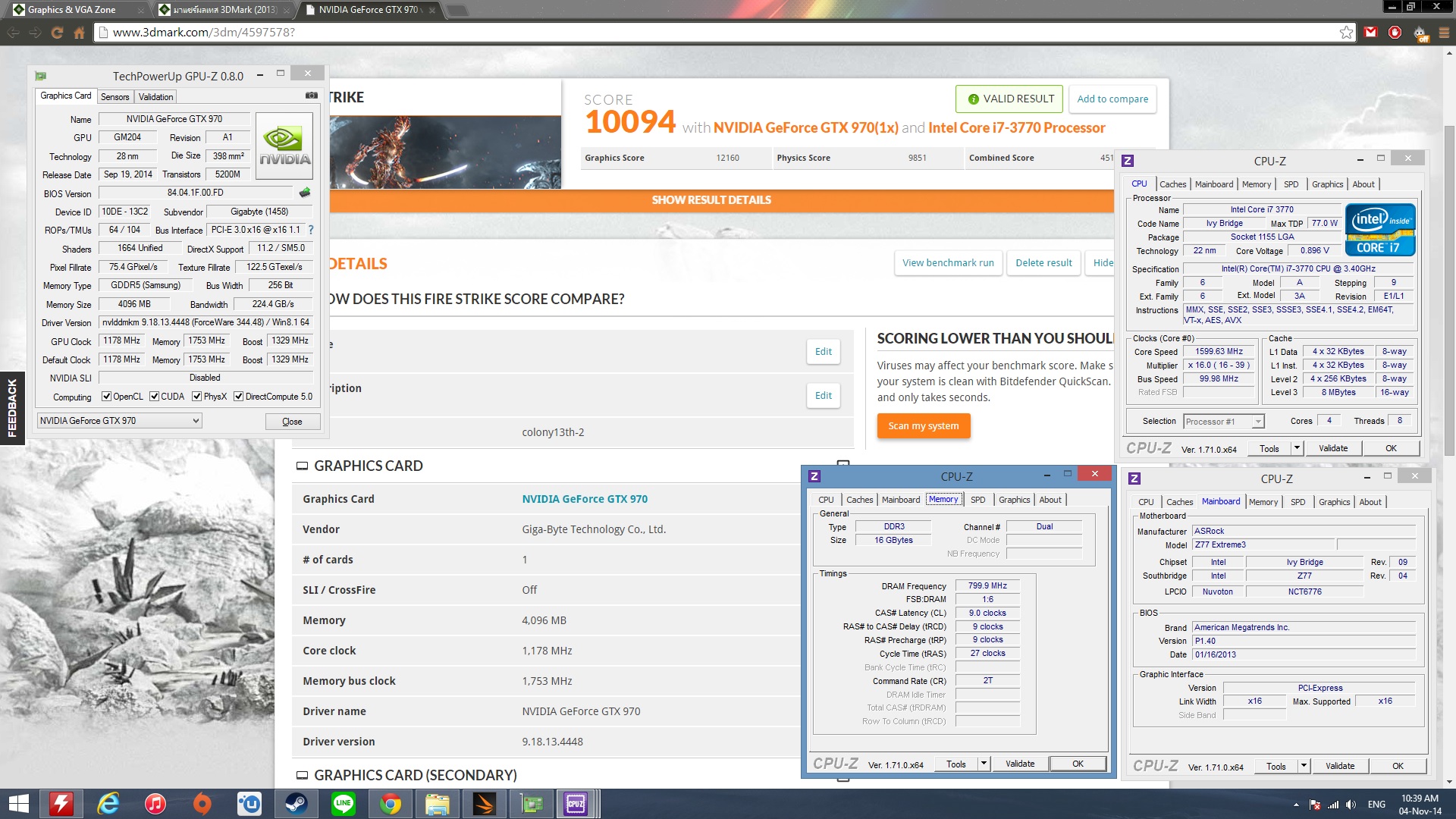Expand Tools dropdown arrow in Memory CPU-Z

[984, 764]
